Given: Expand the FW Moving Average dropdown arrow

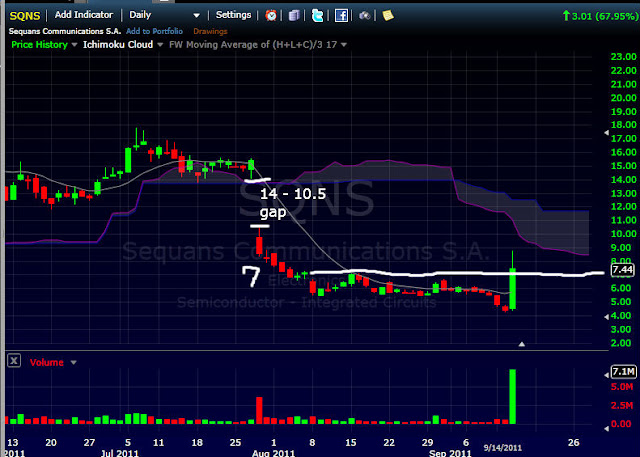Looking at the screenshot, I should (x=344, y=45).
